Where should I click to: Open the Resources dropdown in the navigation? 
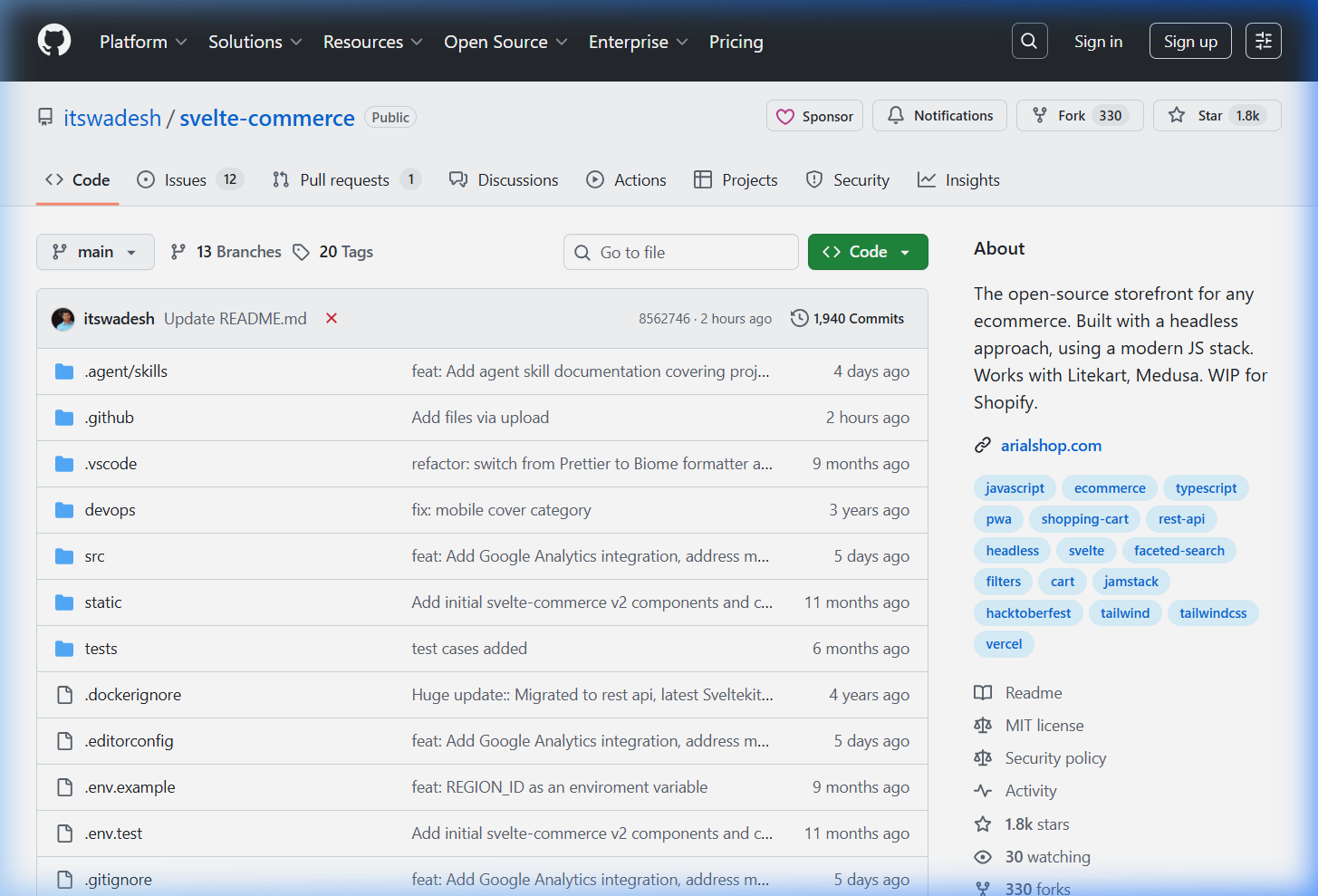tap(372, 42)
